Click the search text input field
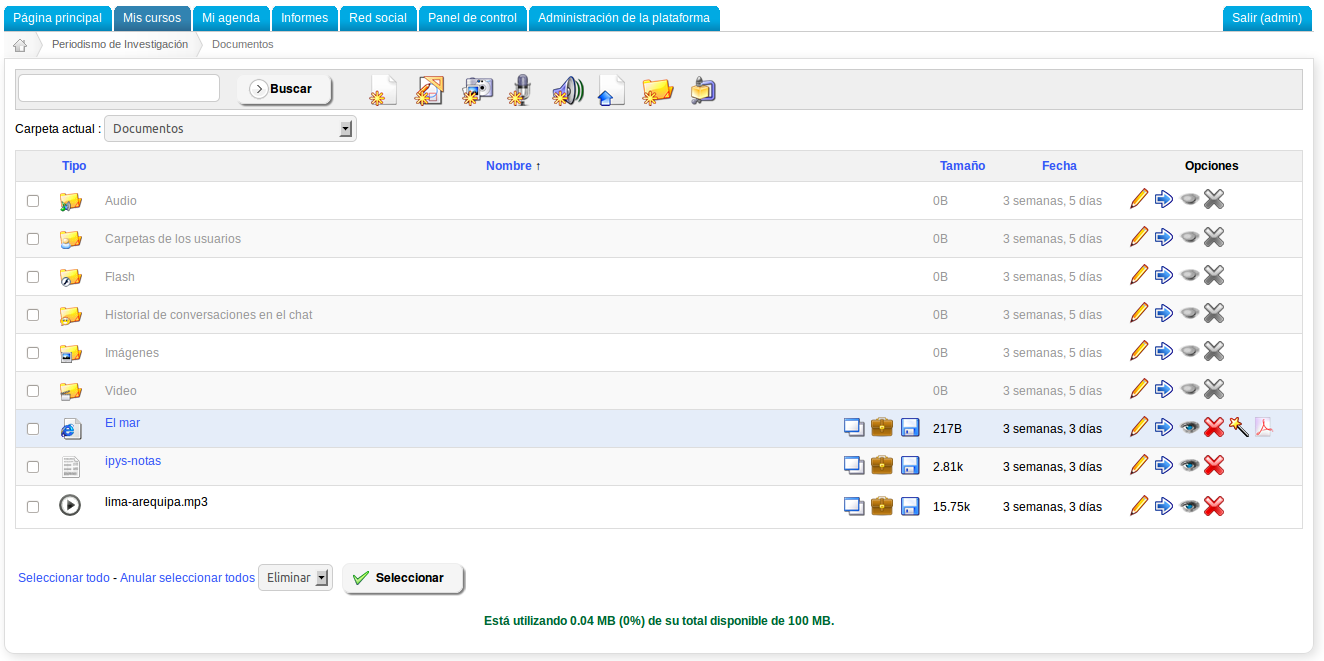1324x661 pixels. coord(119,88)
